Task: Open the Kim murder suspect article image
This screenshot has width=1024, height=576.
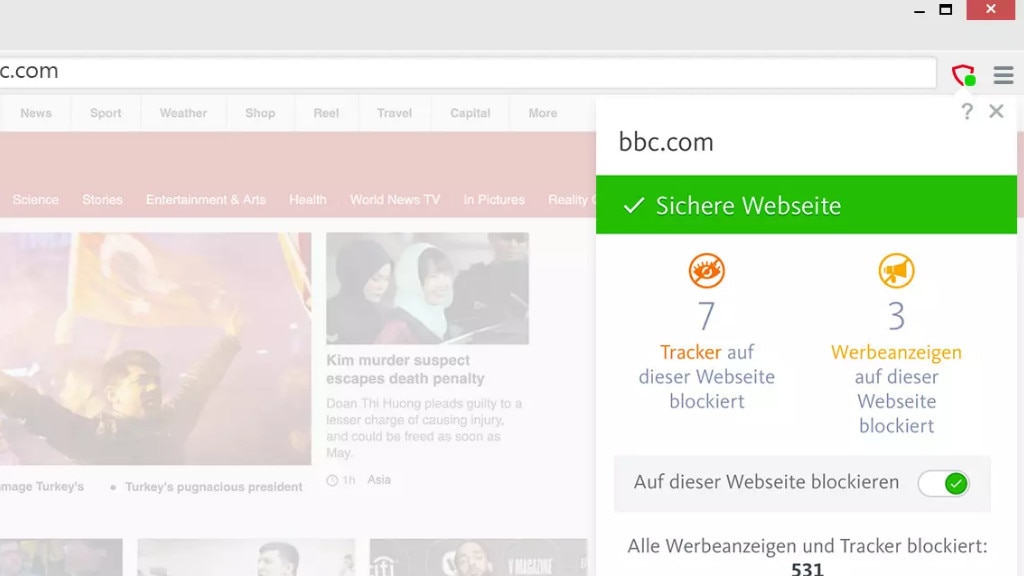Action: 427,288
